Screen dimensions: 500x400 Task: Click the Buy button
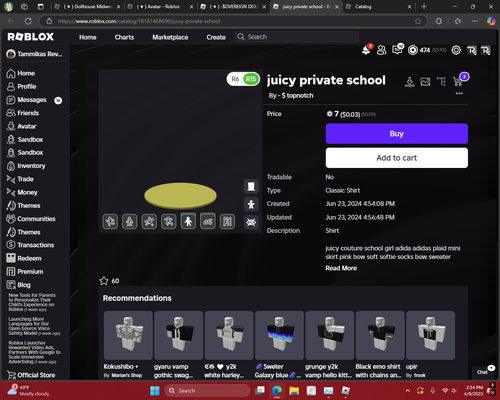coord(397,134)
